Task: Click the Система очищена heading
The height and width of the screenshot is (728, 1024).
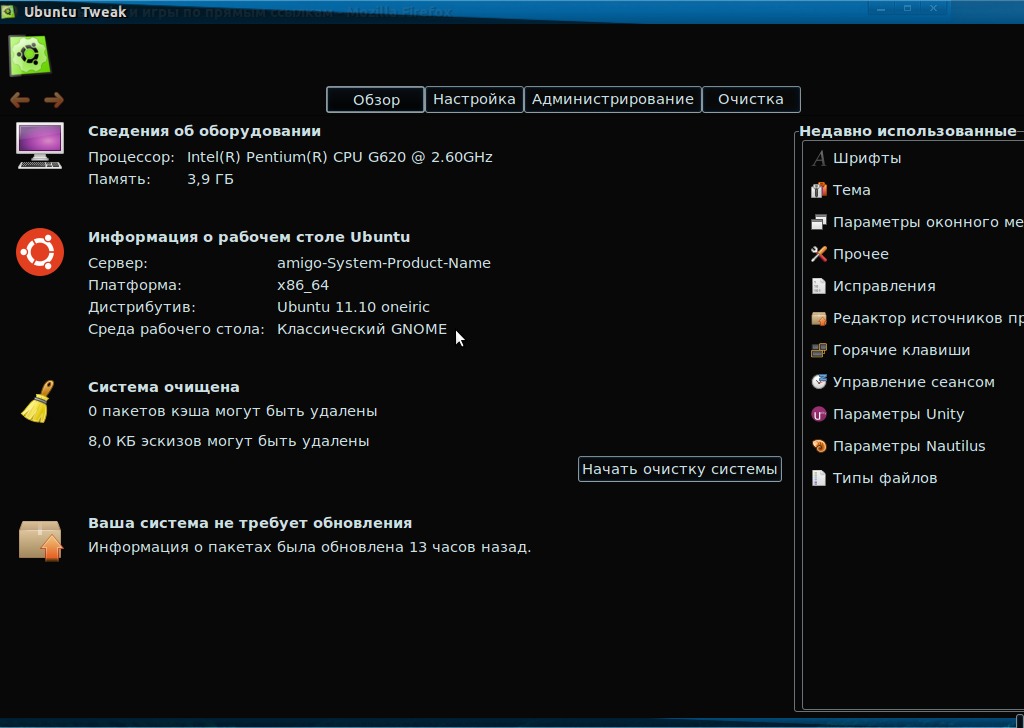Action: pyautogui.click(x=164, y=387)
